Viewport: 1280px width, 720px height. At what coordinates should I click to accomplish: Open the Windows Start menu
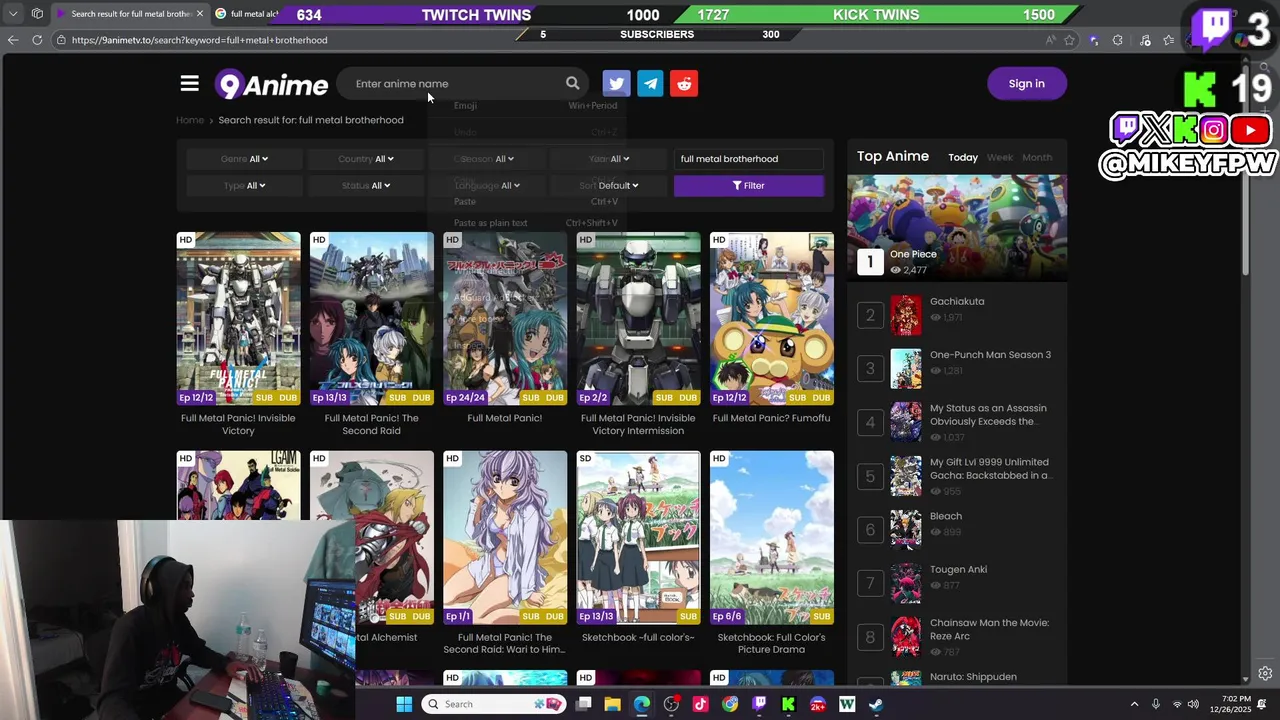(x=404, y=704)
